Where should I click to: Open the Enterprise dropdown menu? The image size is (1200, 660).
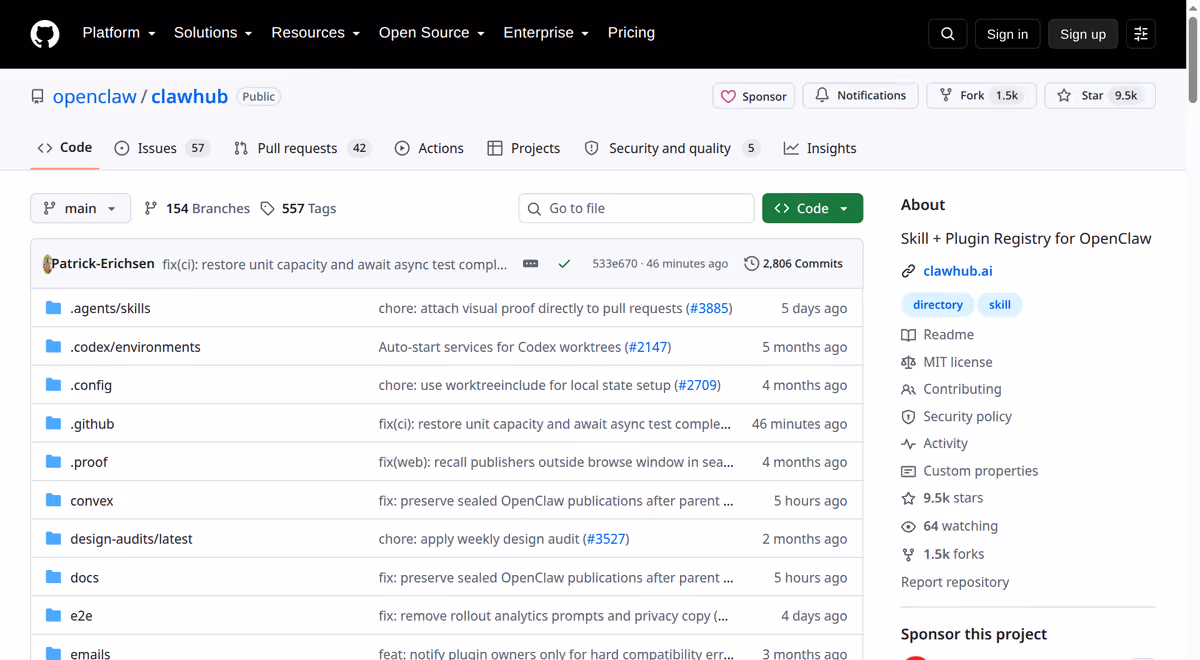pyautogui.click(x=546, y=33)
